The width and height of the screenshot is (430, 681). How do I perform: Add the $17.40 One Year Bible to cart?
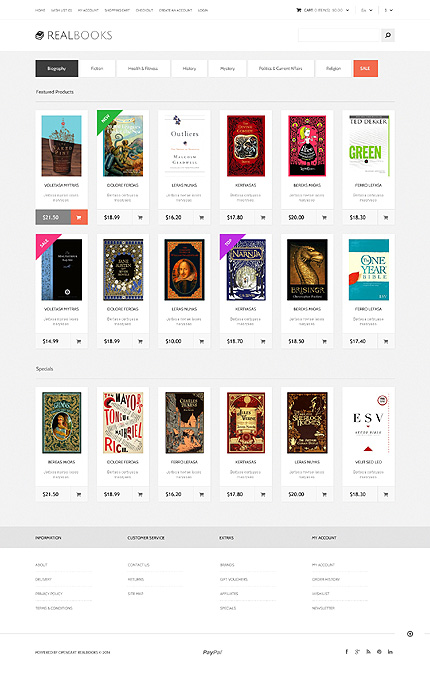coord(386,341)
